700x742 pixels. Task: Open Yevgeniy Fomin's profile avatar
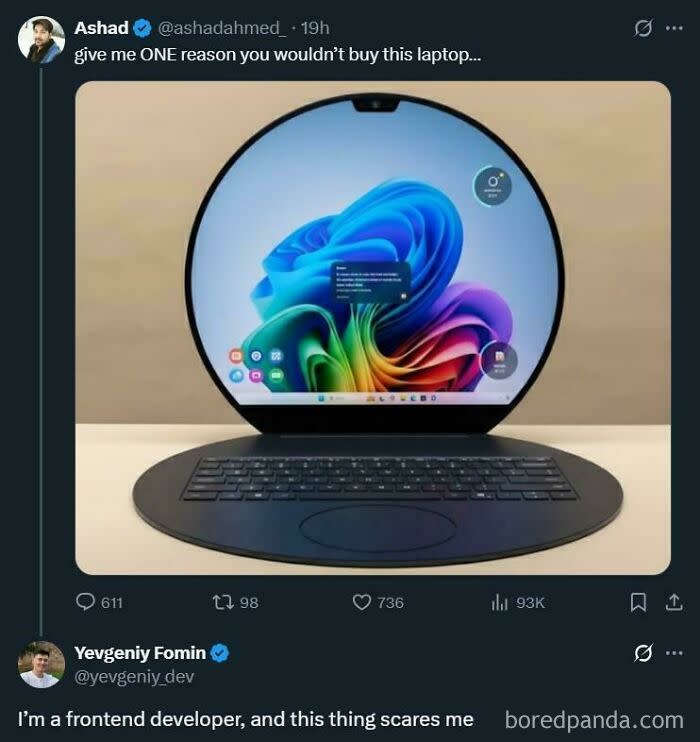coord(41,665)
